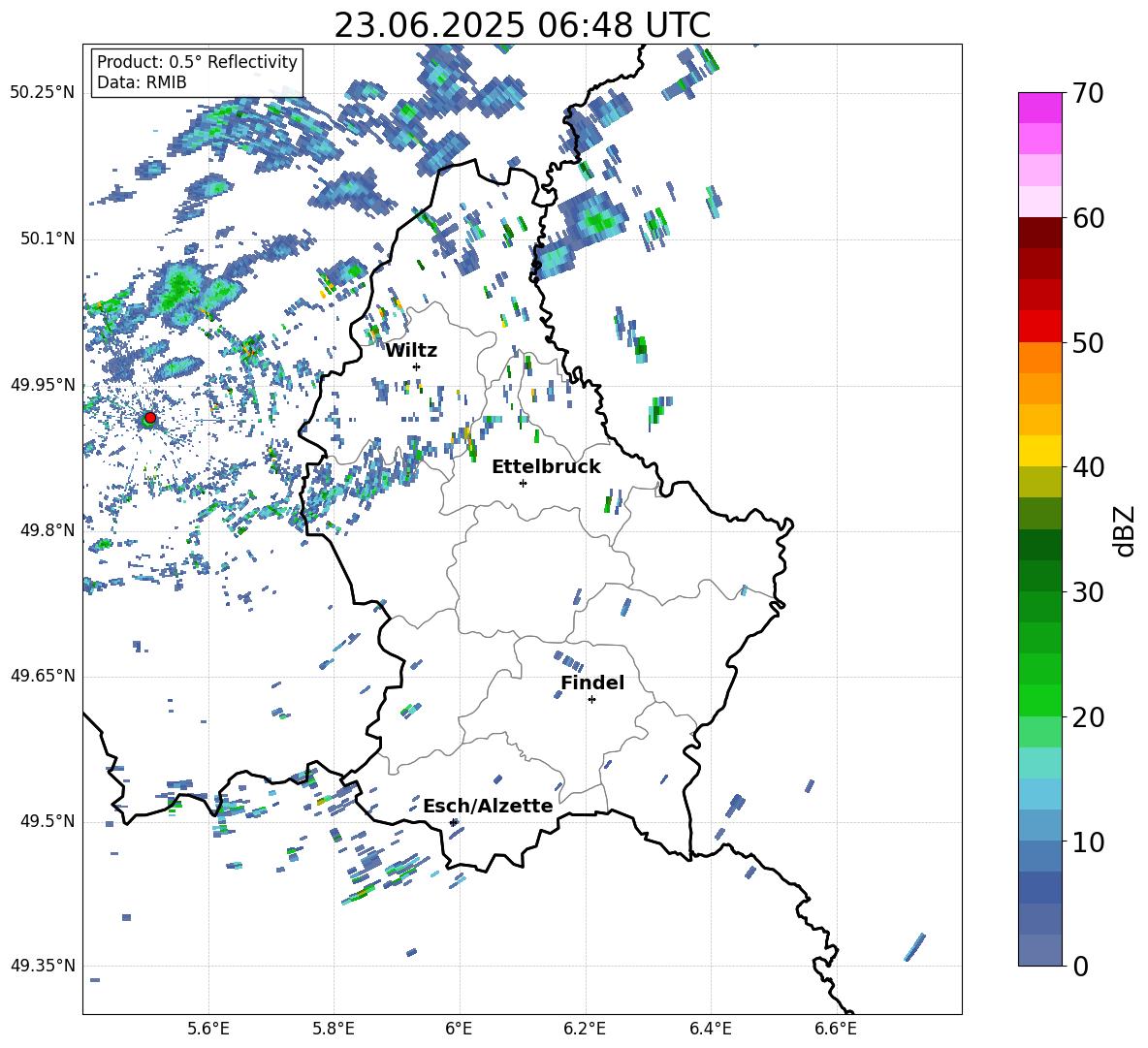
Task: Click the Findel station label
Action: coord(592,683)
